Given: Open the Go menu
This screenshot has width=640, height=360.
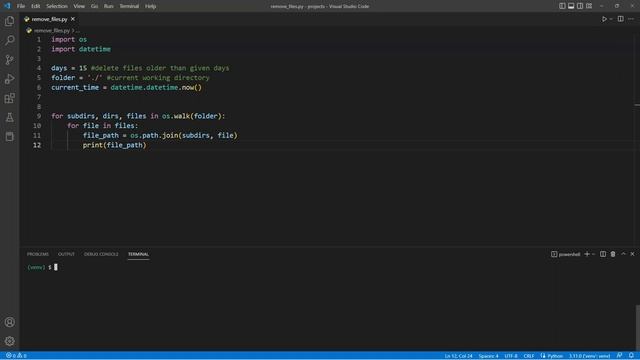Looking at the screenshot, I should (94, 6).
